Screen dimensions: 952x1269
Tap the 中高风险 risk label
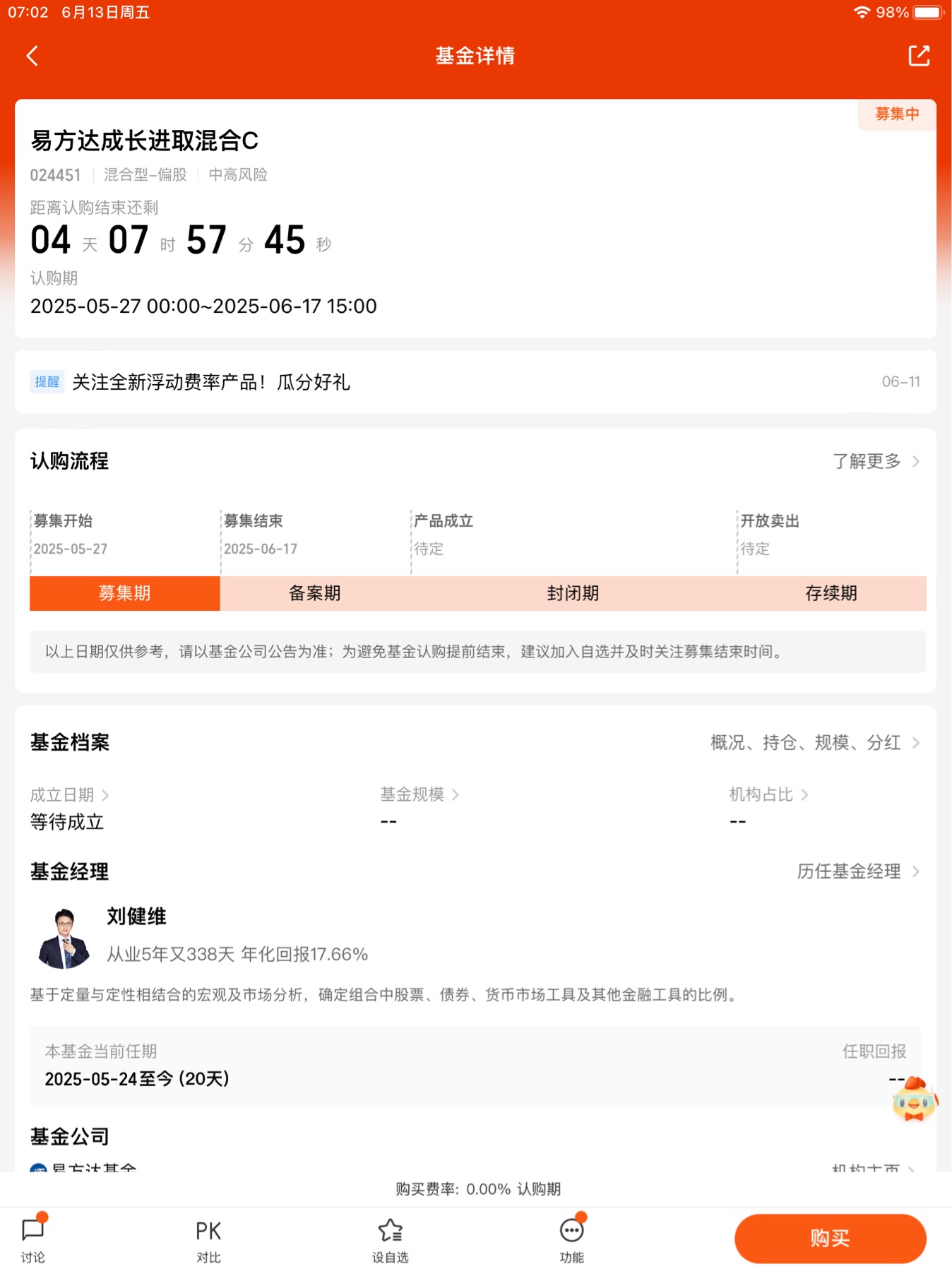coord(238,174)
